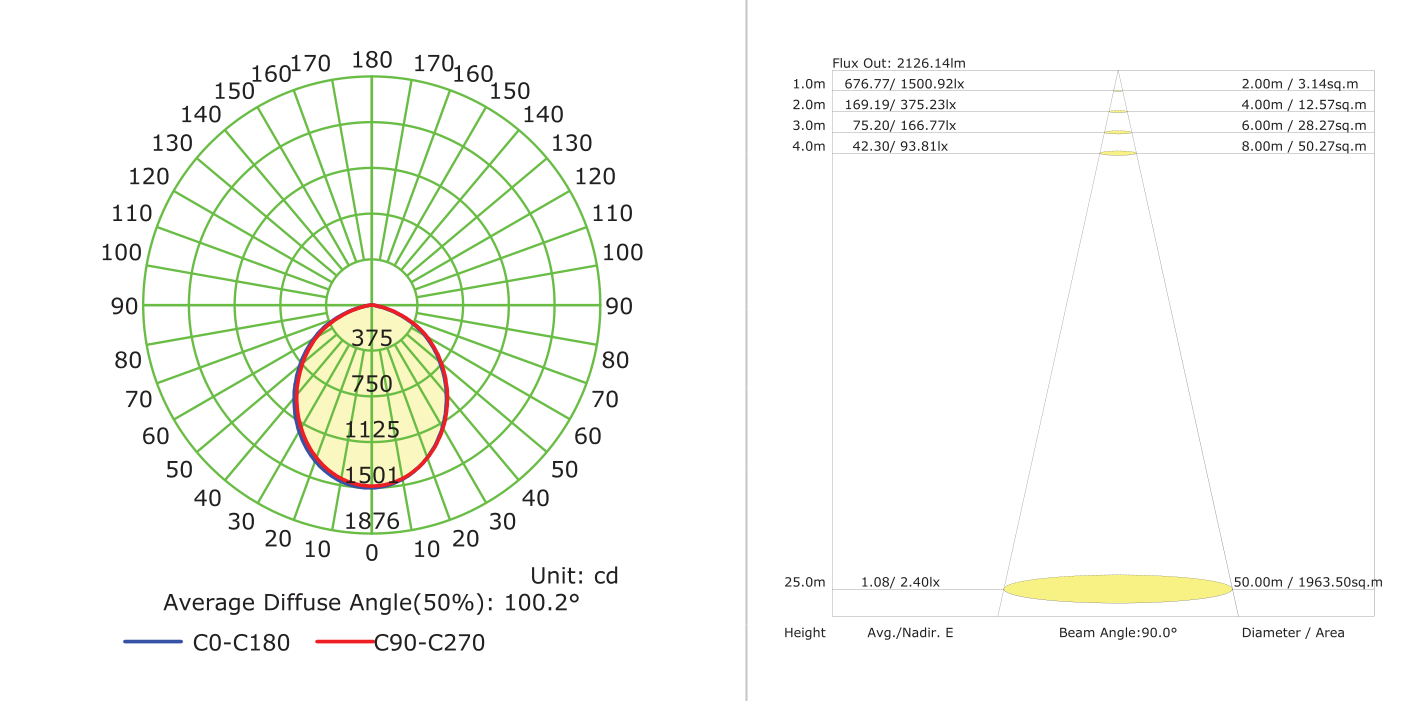Click the yellow beam ellipse at 4.0m
1414x701 pixels.
(1118, 153)
